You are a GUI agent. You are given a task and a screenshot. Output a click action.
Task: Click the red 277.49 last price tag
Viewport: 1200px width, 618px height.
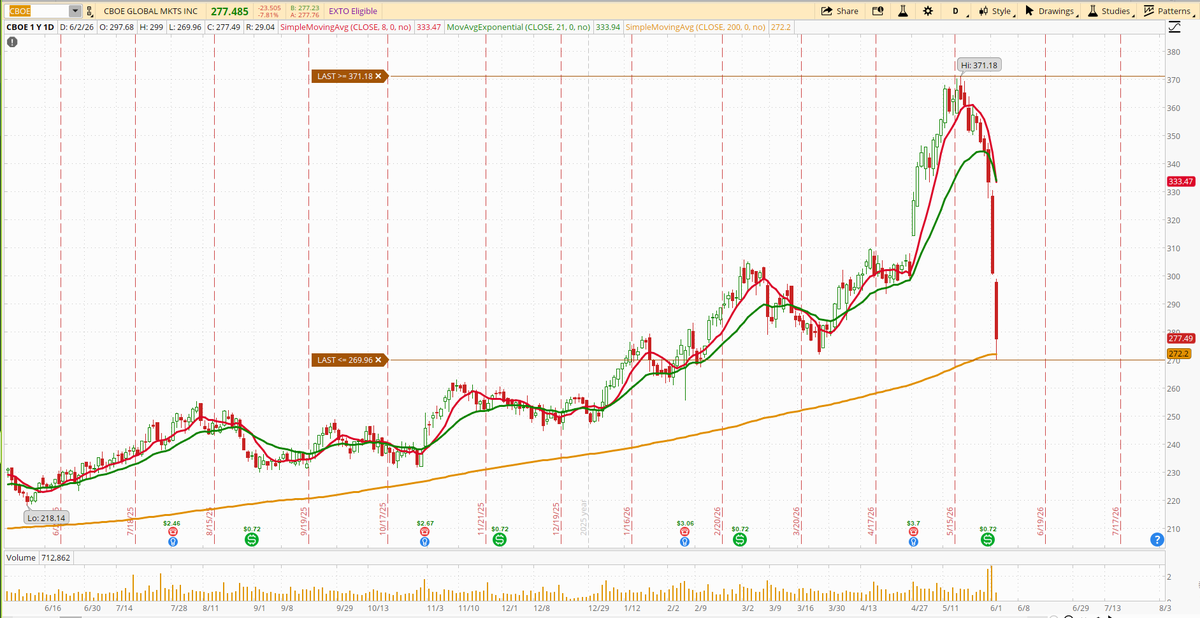click(1181, 339)
